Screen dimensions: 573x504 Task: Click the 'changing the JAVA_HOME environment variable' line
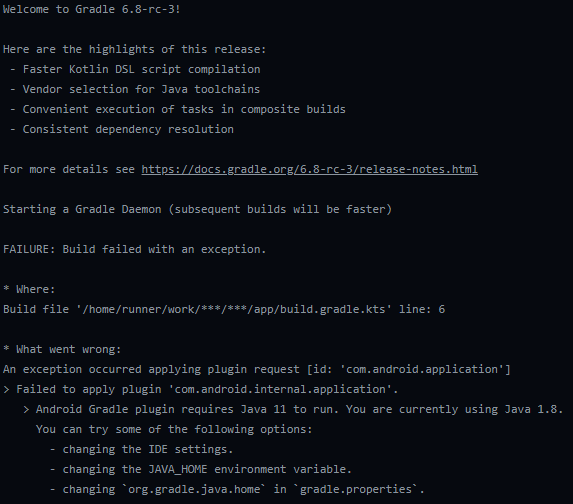coord(201,469)
